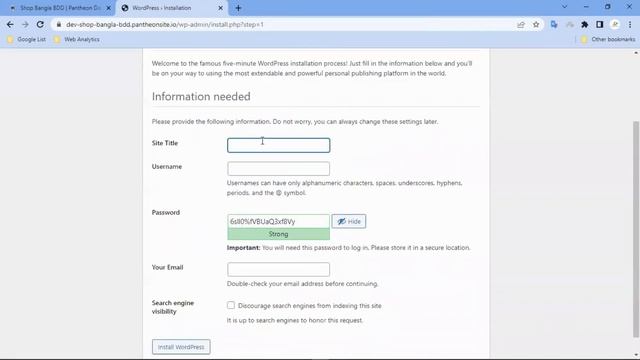640x360 pixels.
Task: Click the Strong password strength indicator
Action: coord(278,234)
